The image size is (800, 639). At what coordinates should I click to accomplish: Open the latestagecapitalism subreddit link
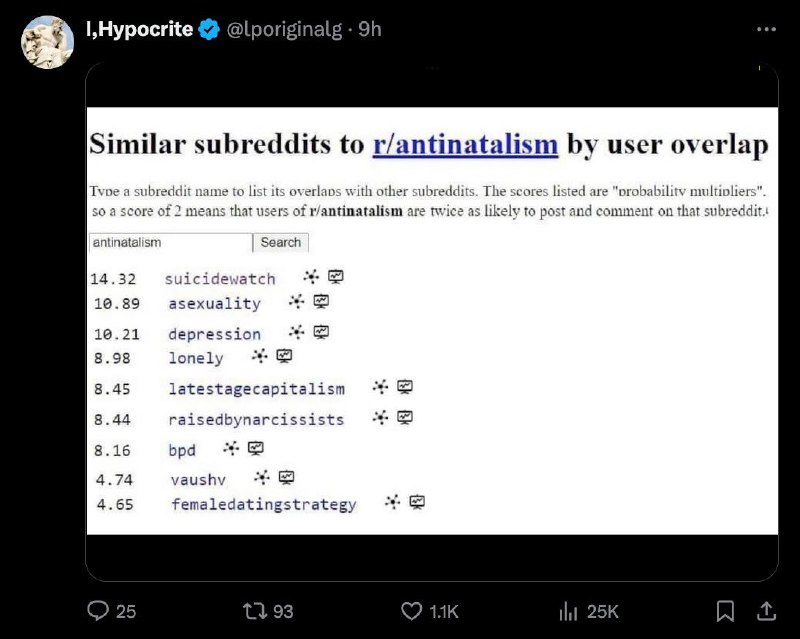tap(257, 389)
